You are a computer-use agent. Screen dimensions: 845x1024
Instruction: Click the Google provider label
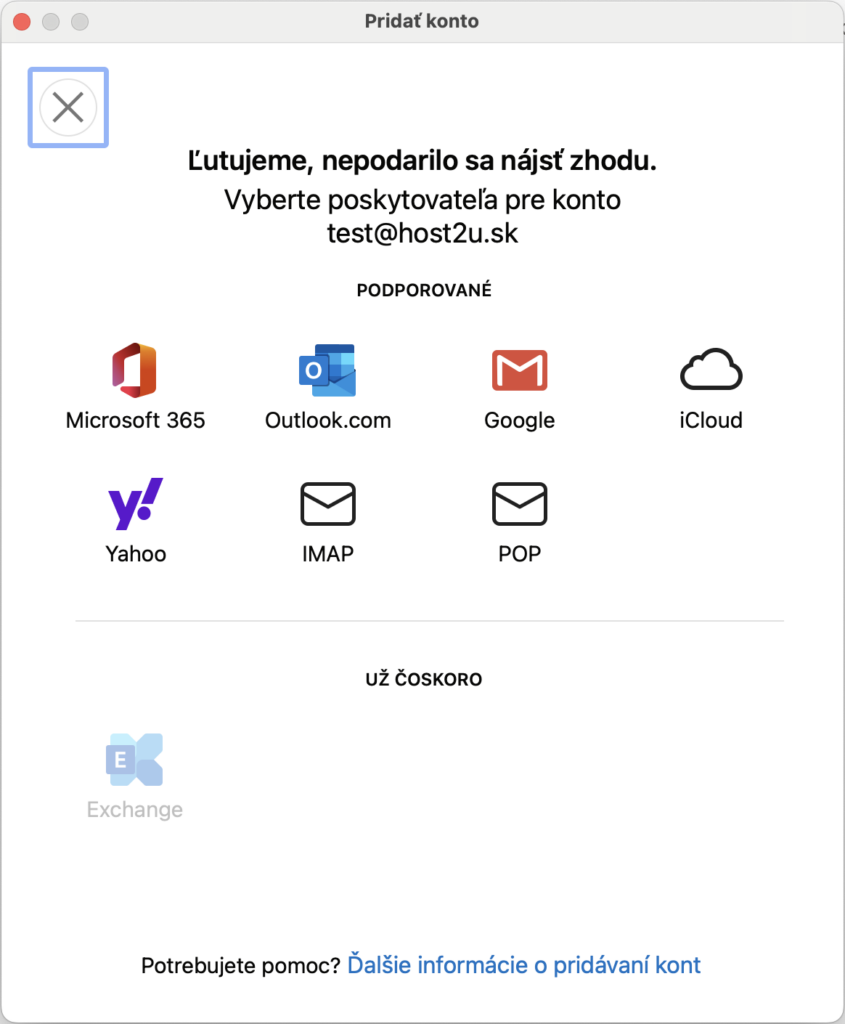(x=519, y=421)
